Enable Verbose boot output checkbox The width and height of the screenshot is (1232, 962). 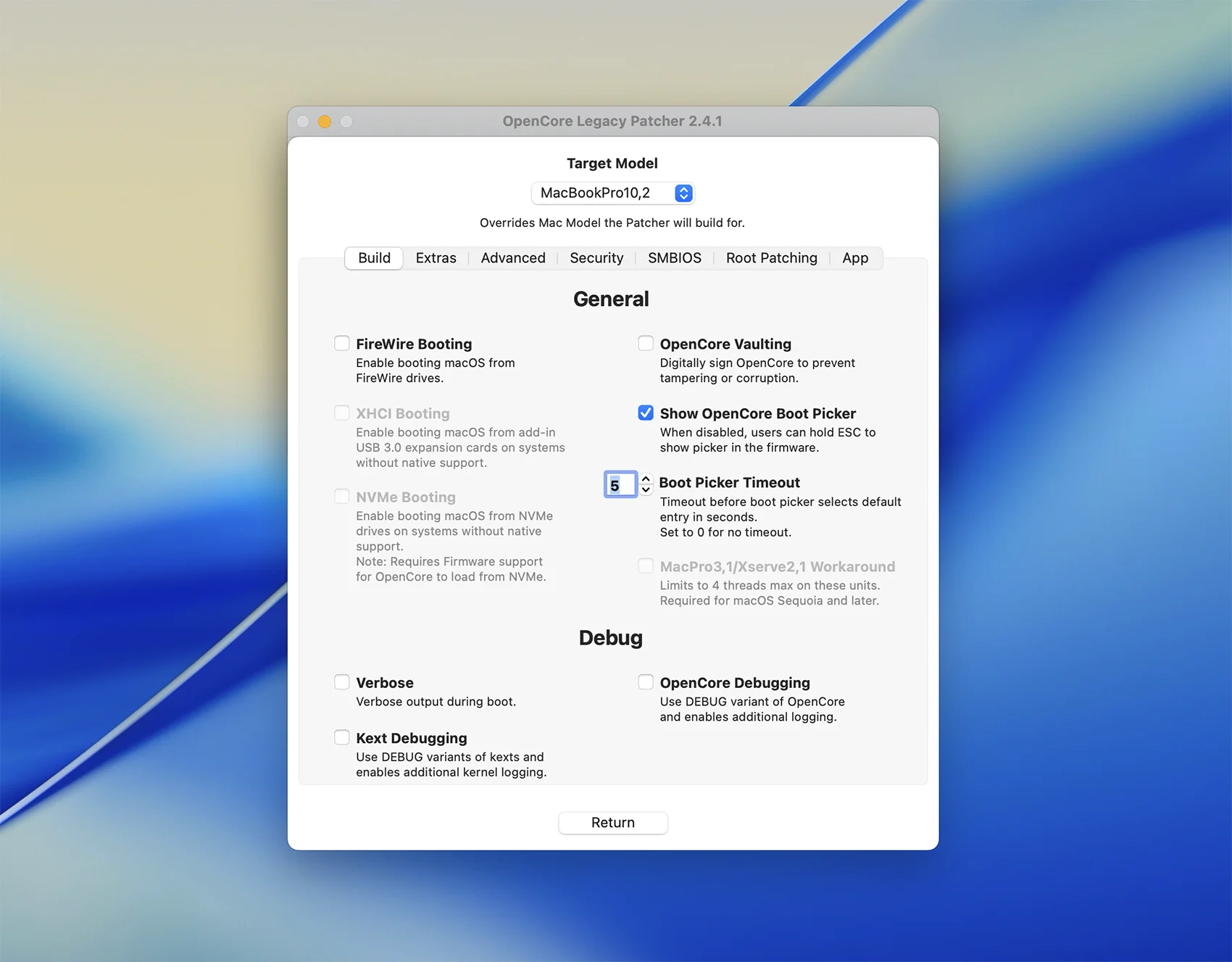point(341,682)
